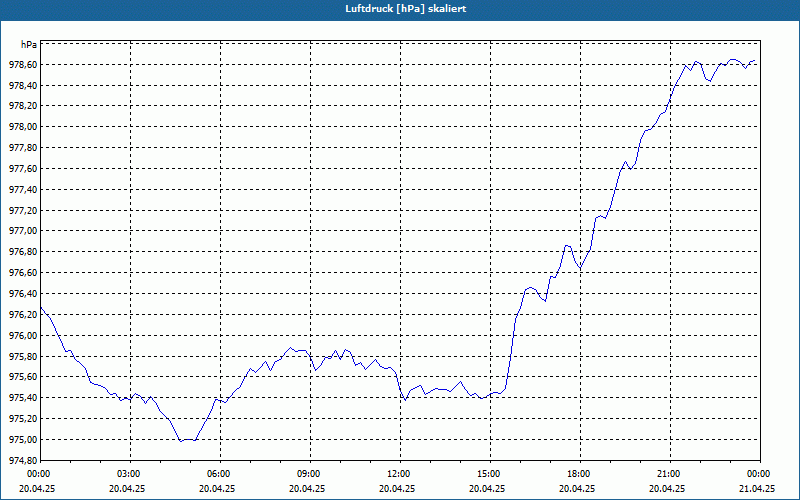Click the 18:00 time axis label
This screenshot has height=500, width=800.
580,474
